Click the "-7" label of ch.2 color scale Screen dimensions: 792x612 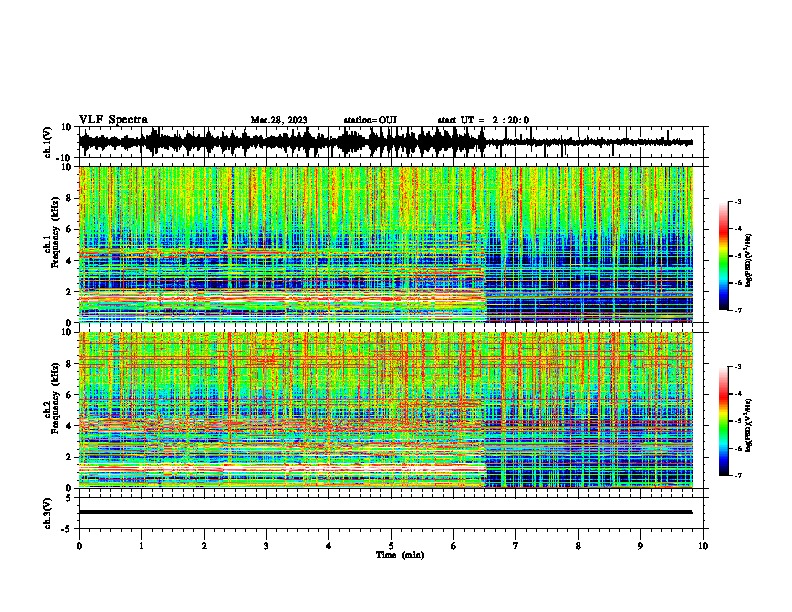coord(737,475)
